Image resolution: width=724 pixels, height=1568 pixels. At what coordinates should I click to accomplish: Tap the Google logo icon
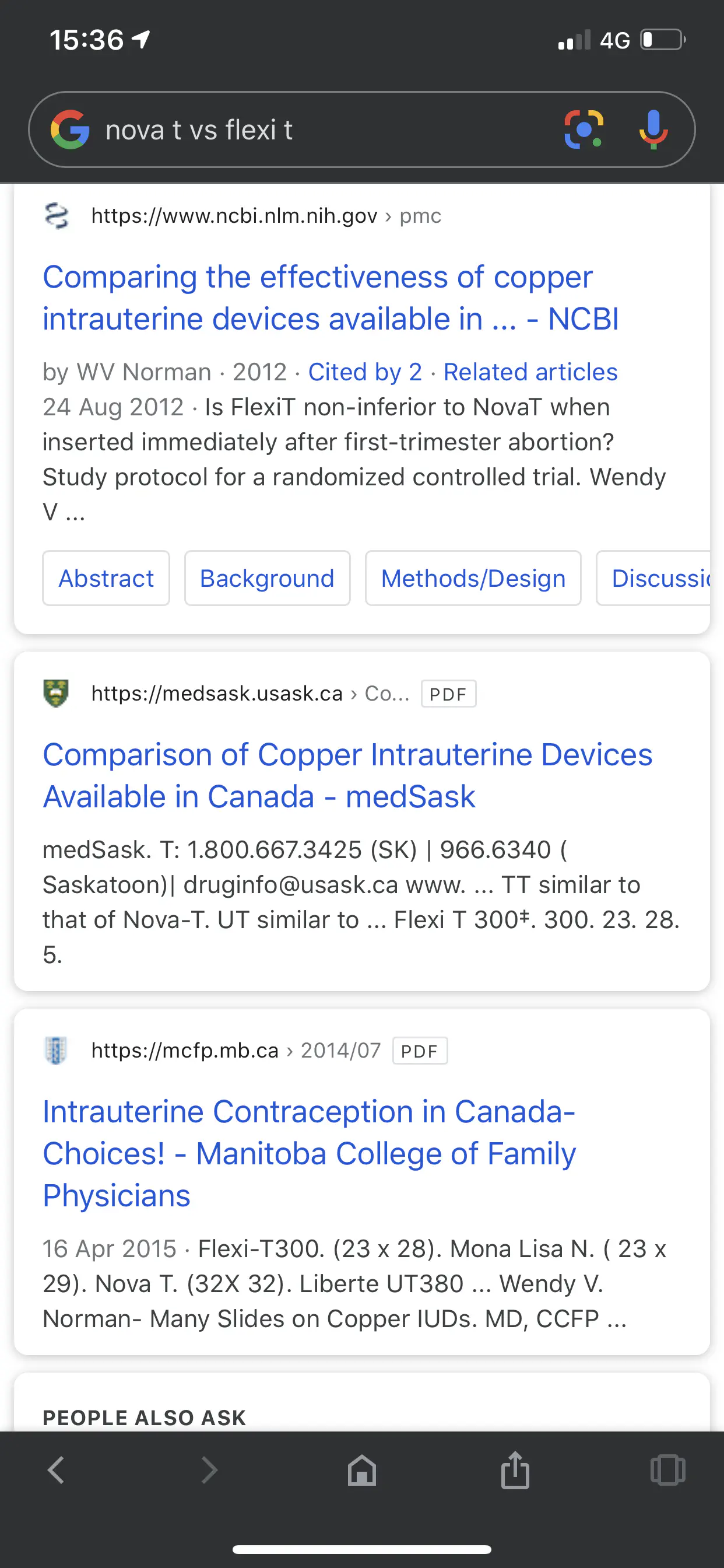tap(70, 129)
